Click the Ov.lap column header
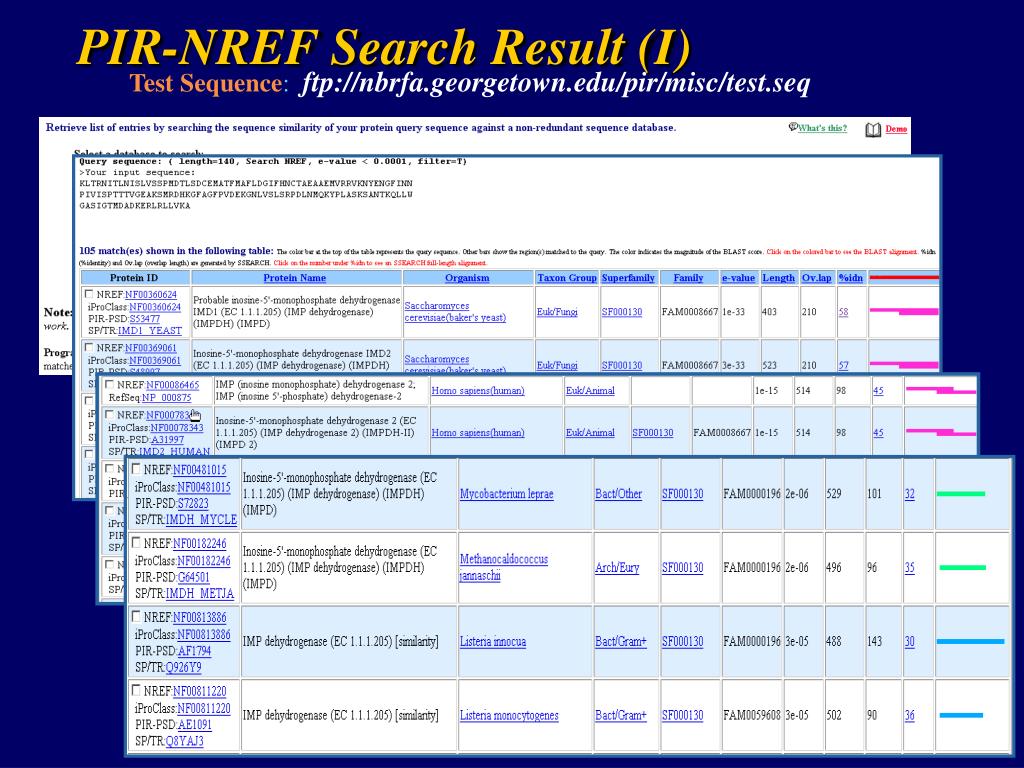 [x=817, y=278]
